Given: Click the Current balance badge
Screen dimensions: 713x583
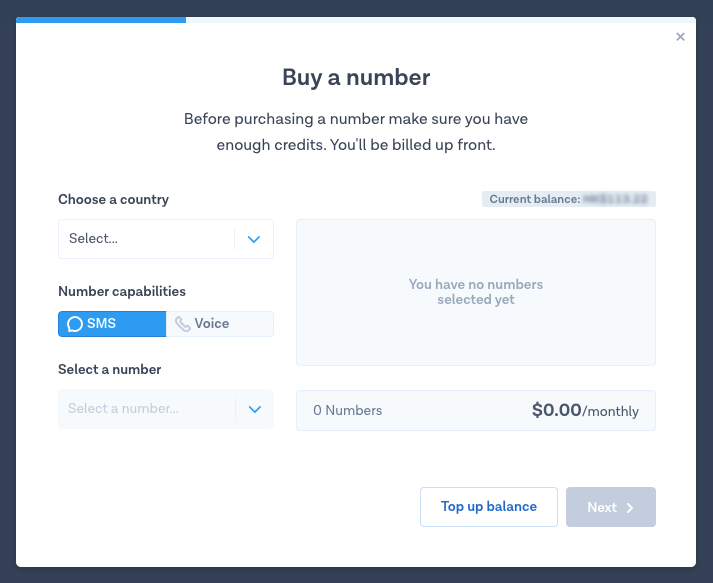Looking at the screenshot, I should pyautogui.click(x=568, y=199).
